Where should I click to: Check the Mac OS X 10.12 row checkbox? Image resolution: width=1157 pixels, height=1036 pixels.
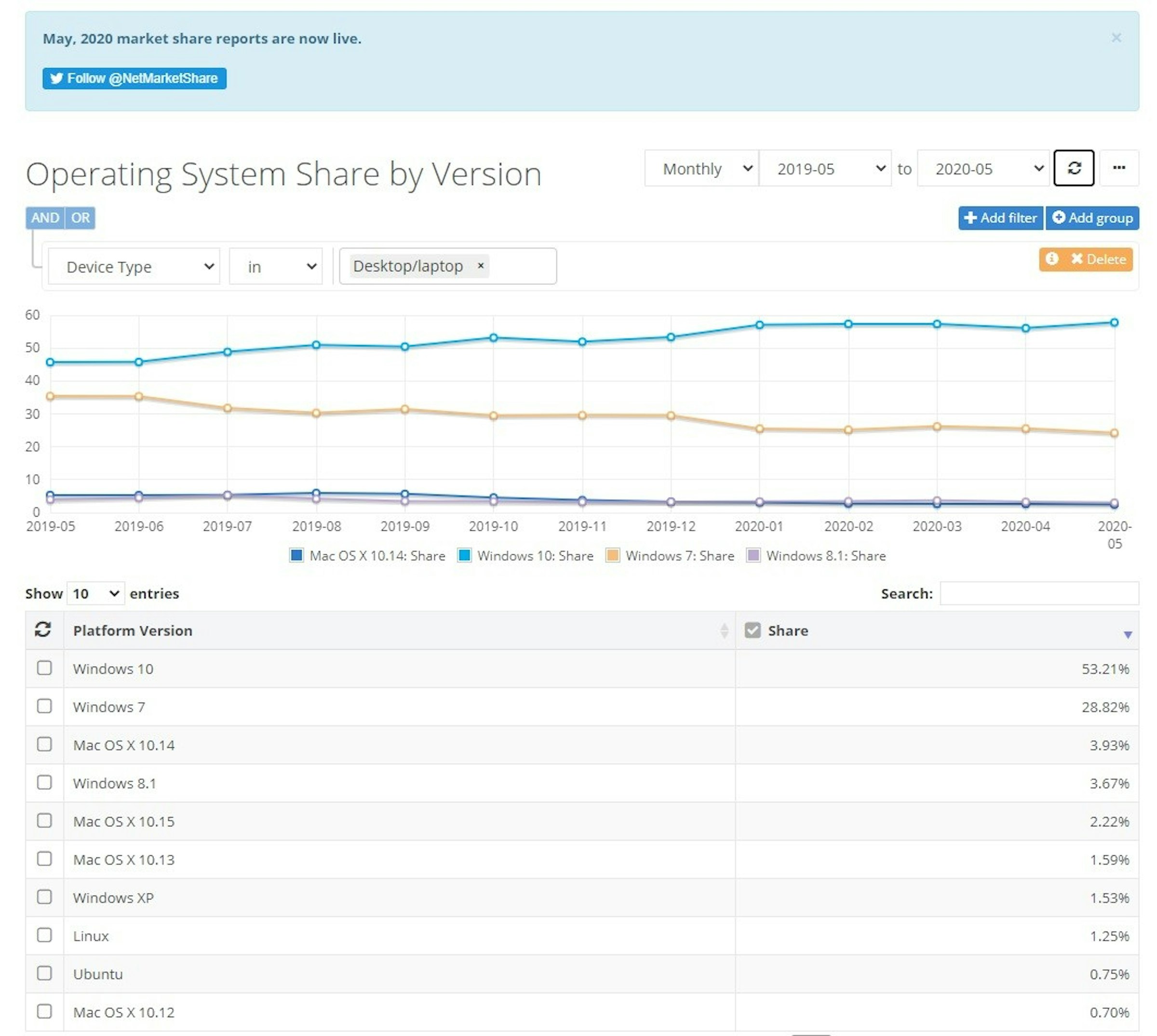click(44, 1010)
